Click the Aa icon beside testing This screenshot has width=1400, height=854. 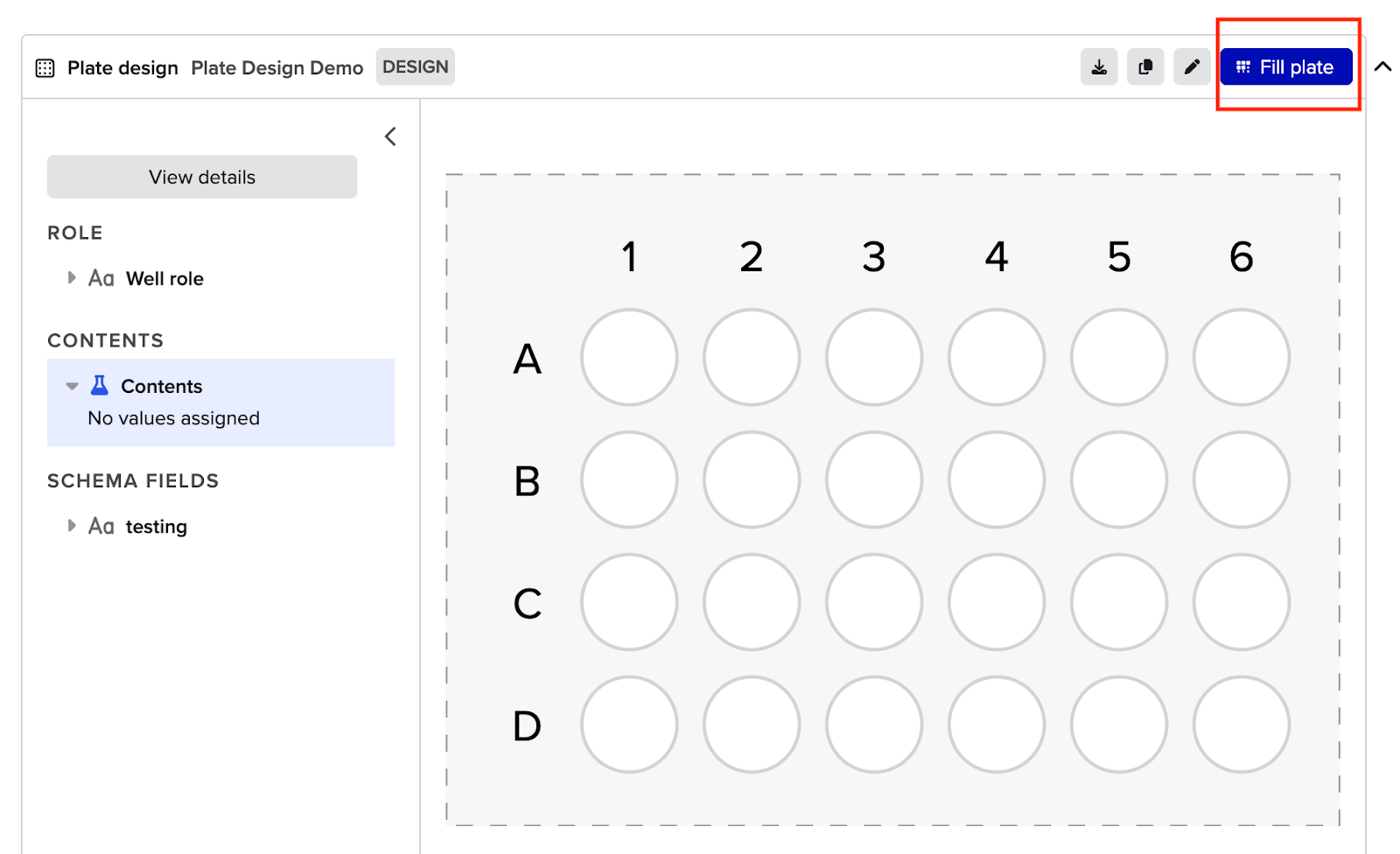coord(101,526)
